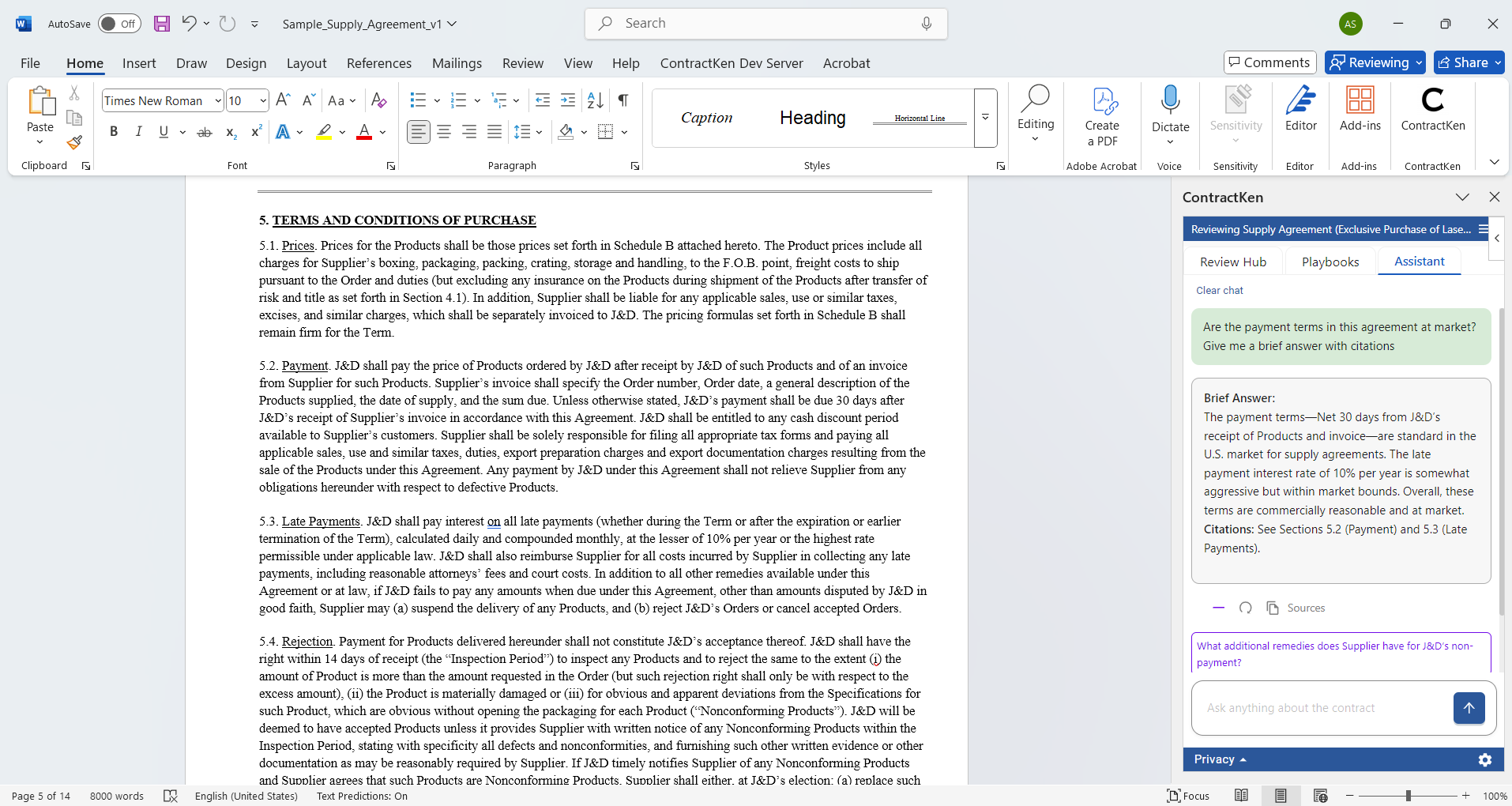1512x806 pixels.
Task: Open the Borders dropdown arrow
Action: pos(624,132)
